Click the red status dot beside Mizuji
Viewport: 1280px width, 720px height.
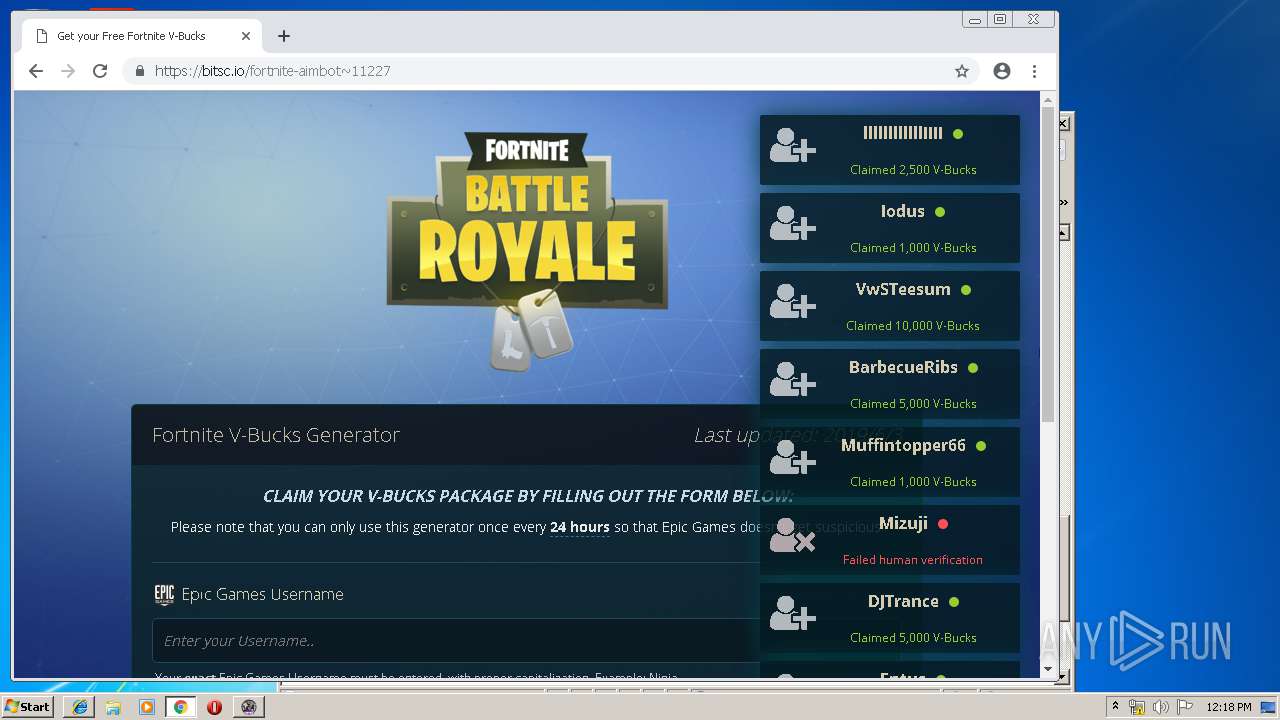[943, 524]
